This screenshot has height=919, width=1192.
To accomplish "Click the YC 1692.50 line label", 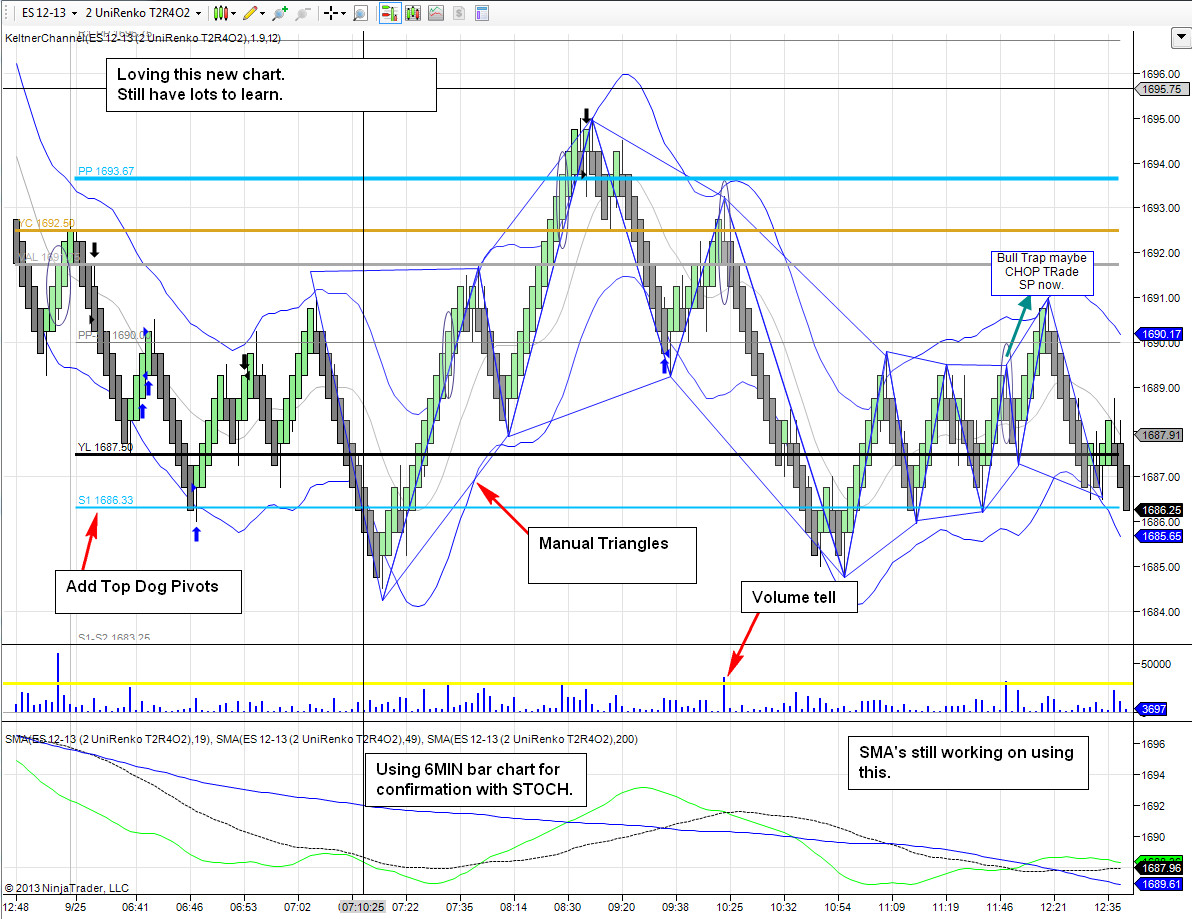I will pos(46,223).
